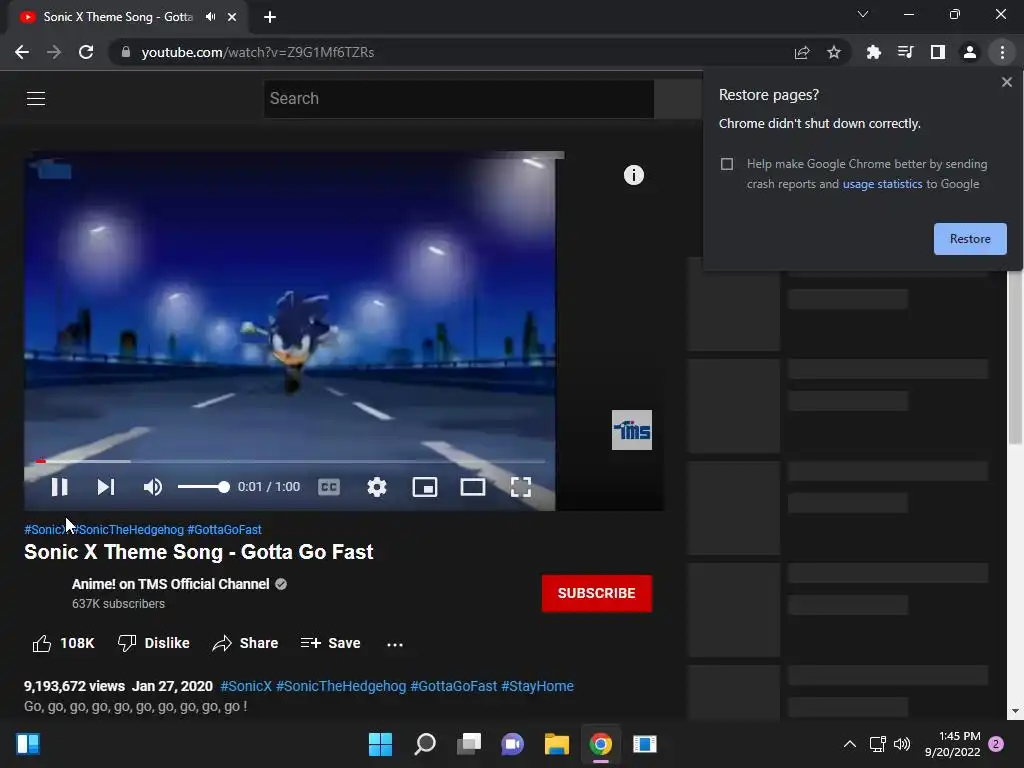Open tab search chevron
The height and width of the screenshot is (768, 1024).
tap(863, 14)
